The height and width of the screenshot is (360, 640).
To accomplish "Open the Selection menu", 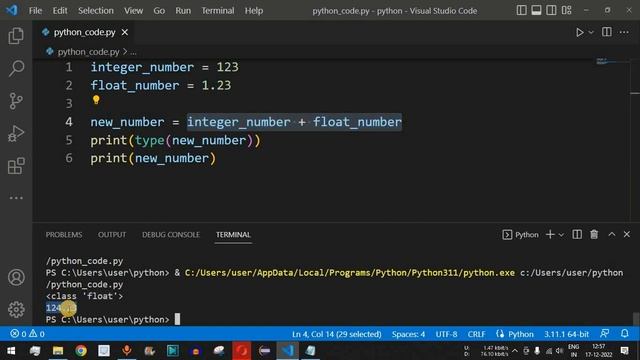I will tap(96, 11).
